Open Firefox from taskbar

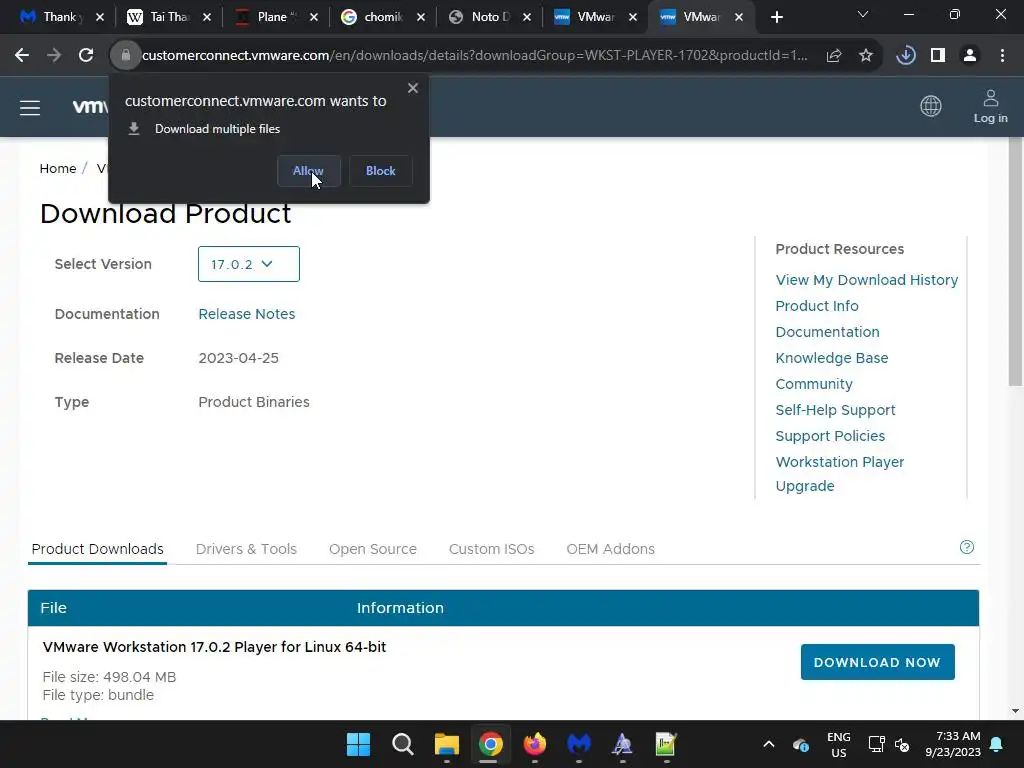click(535, 744)
